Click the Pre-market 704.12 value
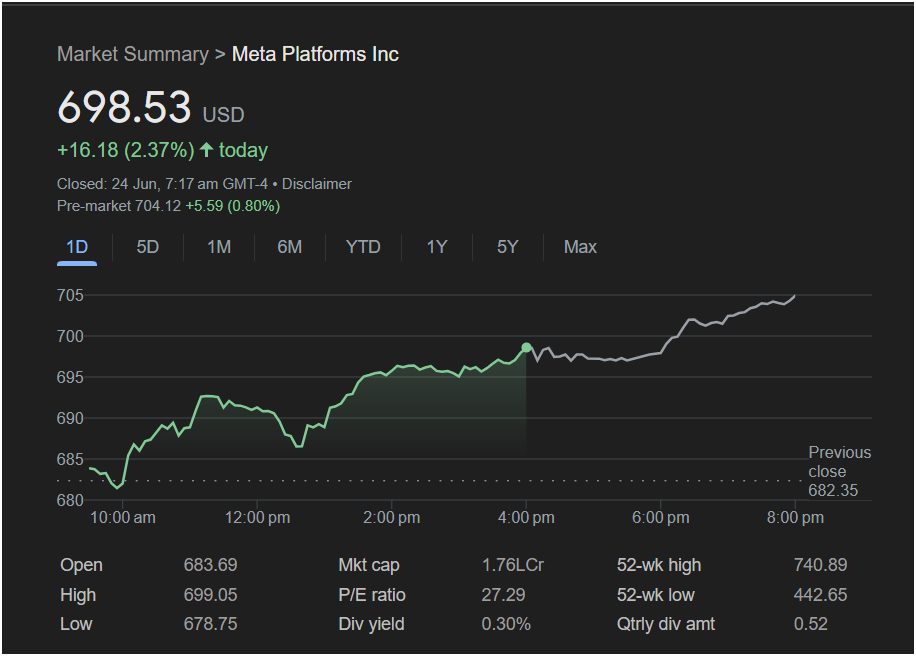Viewport: 916px width, 656px height. click(119, 206)
